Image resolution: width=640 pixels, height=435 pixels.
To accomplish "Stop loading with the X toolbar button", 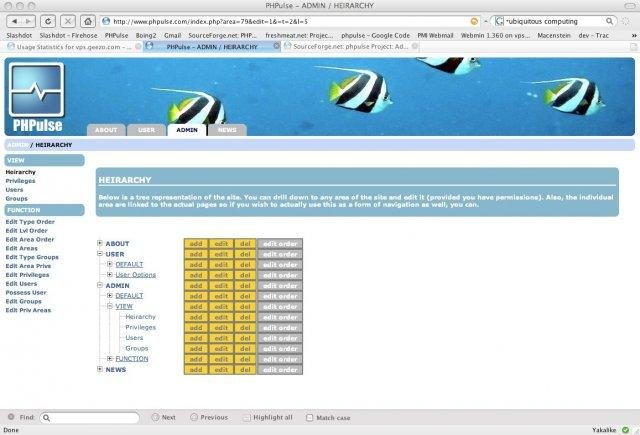I will [x=68, y=21].
